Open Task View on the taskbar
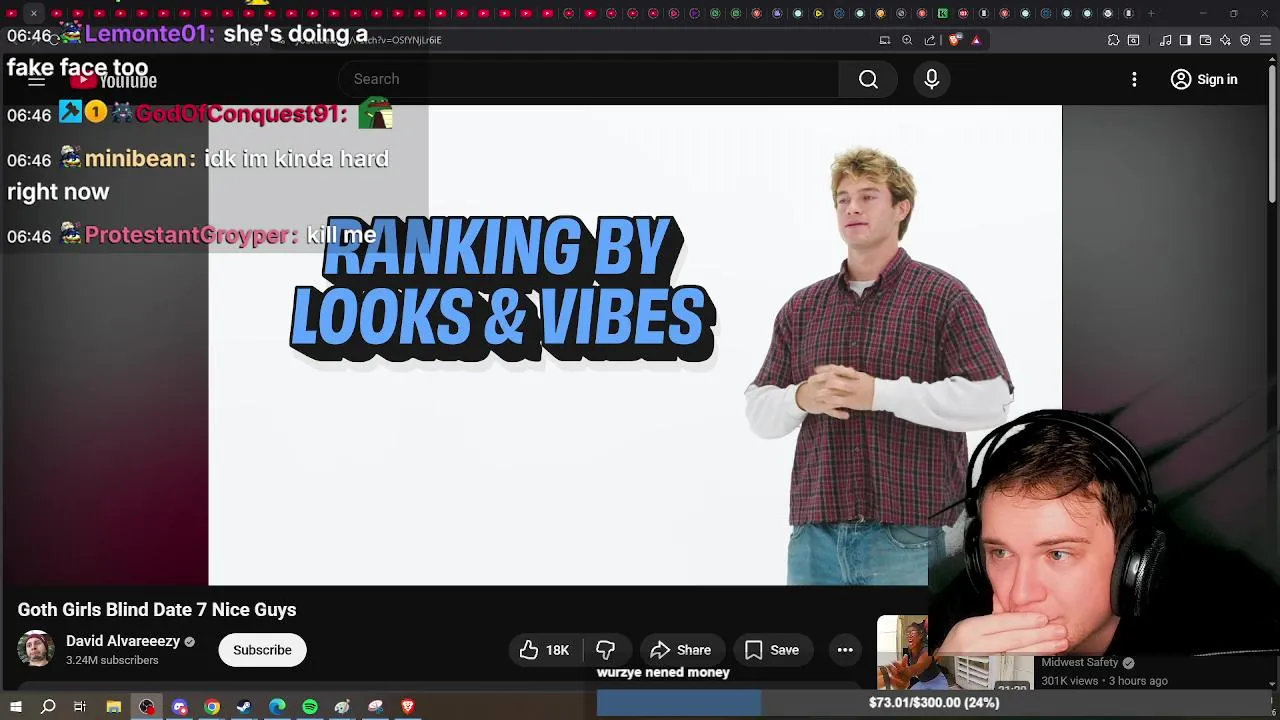This screenshot has height=720, width=1280. [x=80, y=707]
